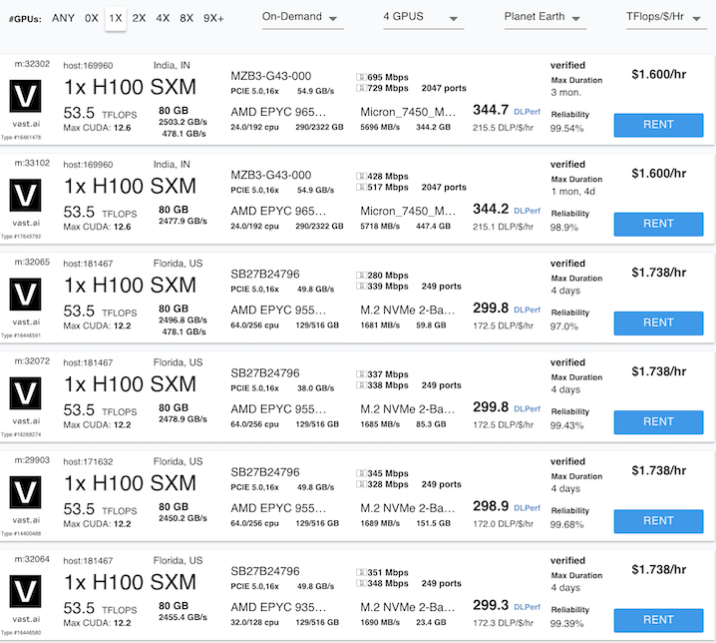The height and width of the screenshot is (643, 716).
Task: Click upload speed icon beside 695 Mbps
Action: point(361,77)
